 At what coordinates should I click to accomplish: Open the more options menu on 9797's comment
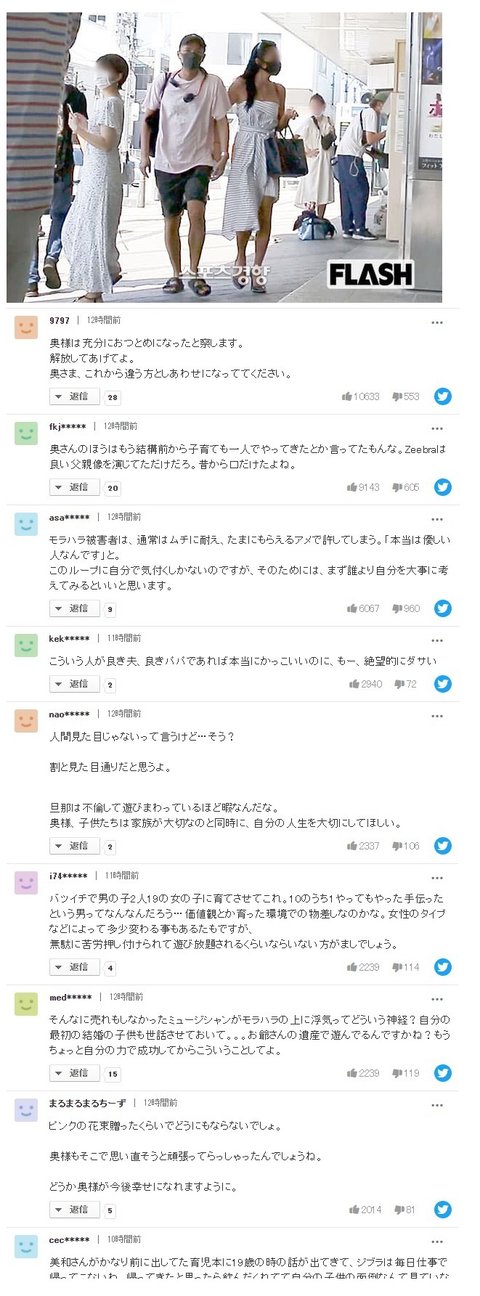[x=437, y=322]
